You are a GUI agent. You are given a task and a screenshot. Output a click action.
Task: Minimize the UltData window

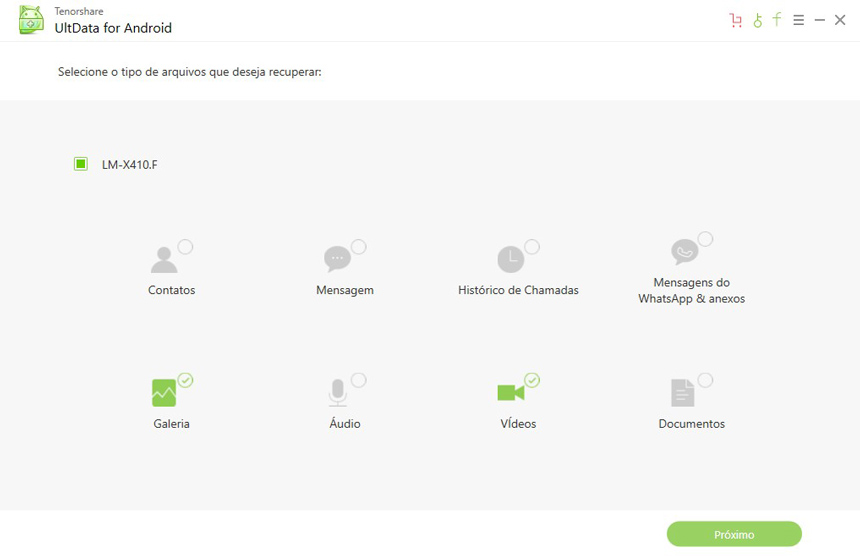point(819,20)
